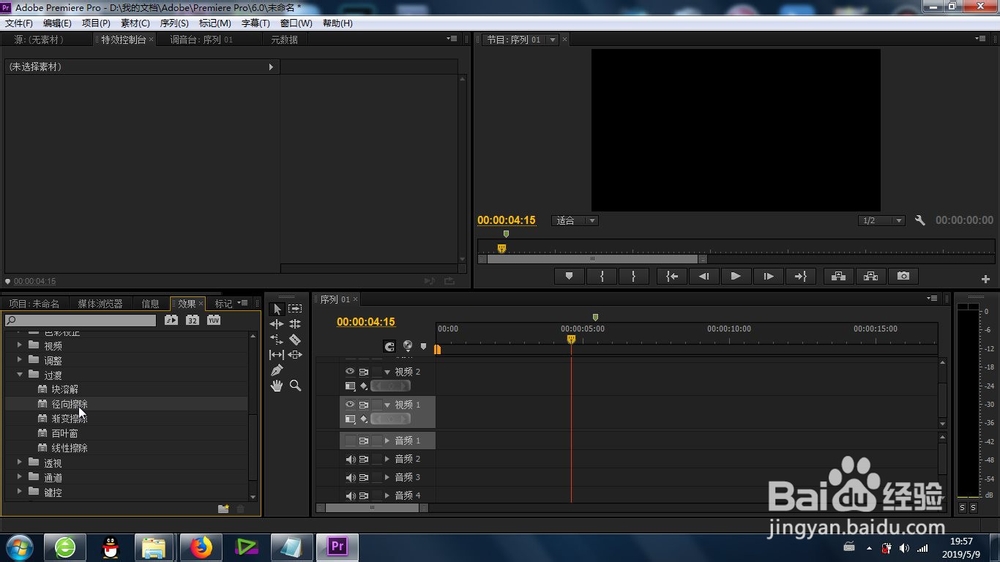The height and width of the screenshot is (562, 1000).
Task: Expand the 通道 effects folder
Action: tap(20, 477)
